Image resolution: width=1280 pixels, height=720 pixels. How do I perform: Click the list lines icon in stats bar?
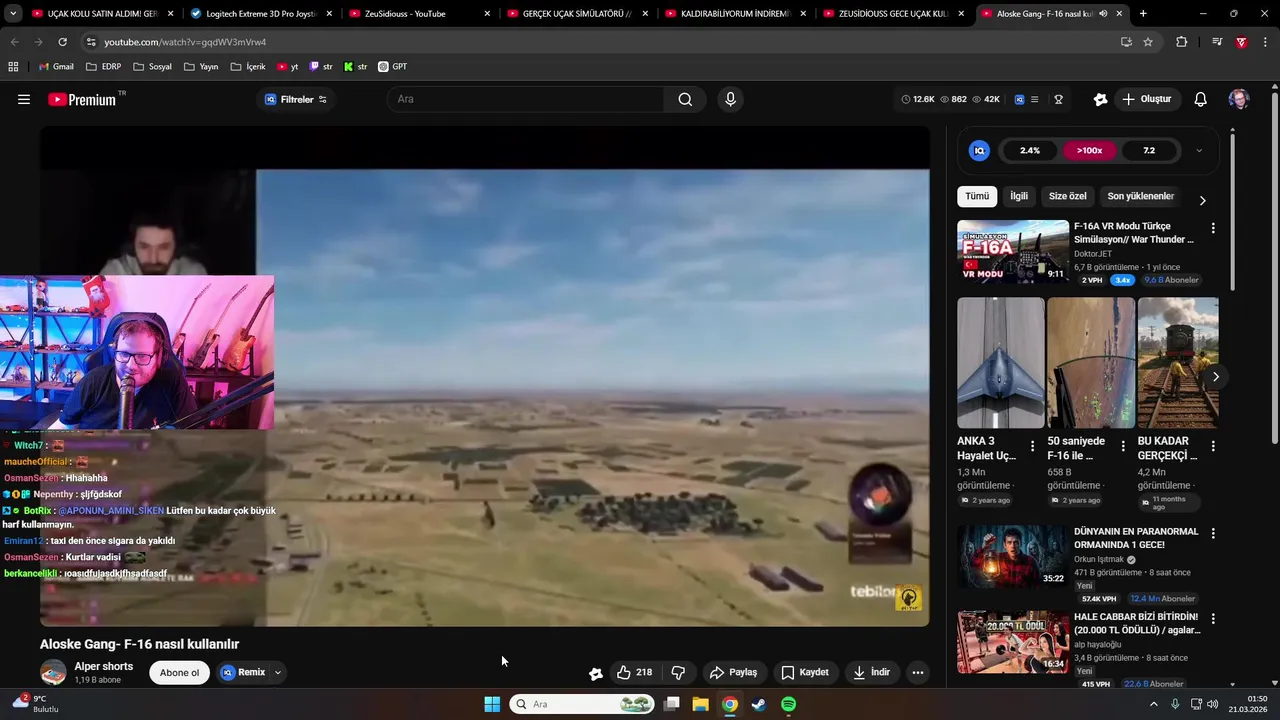(1034, 99)
